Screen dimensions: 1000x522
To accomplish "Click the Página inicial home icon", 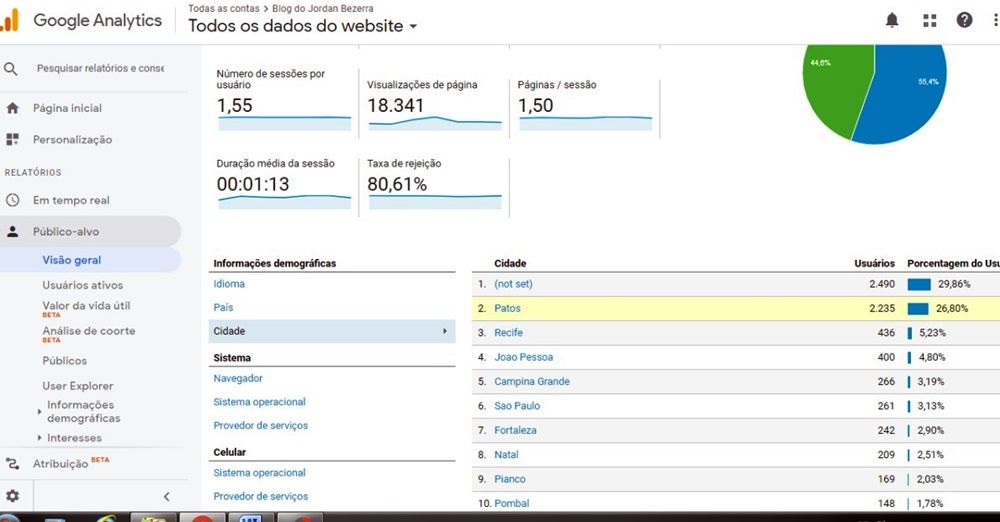I will click(x=12, y=108).
